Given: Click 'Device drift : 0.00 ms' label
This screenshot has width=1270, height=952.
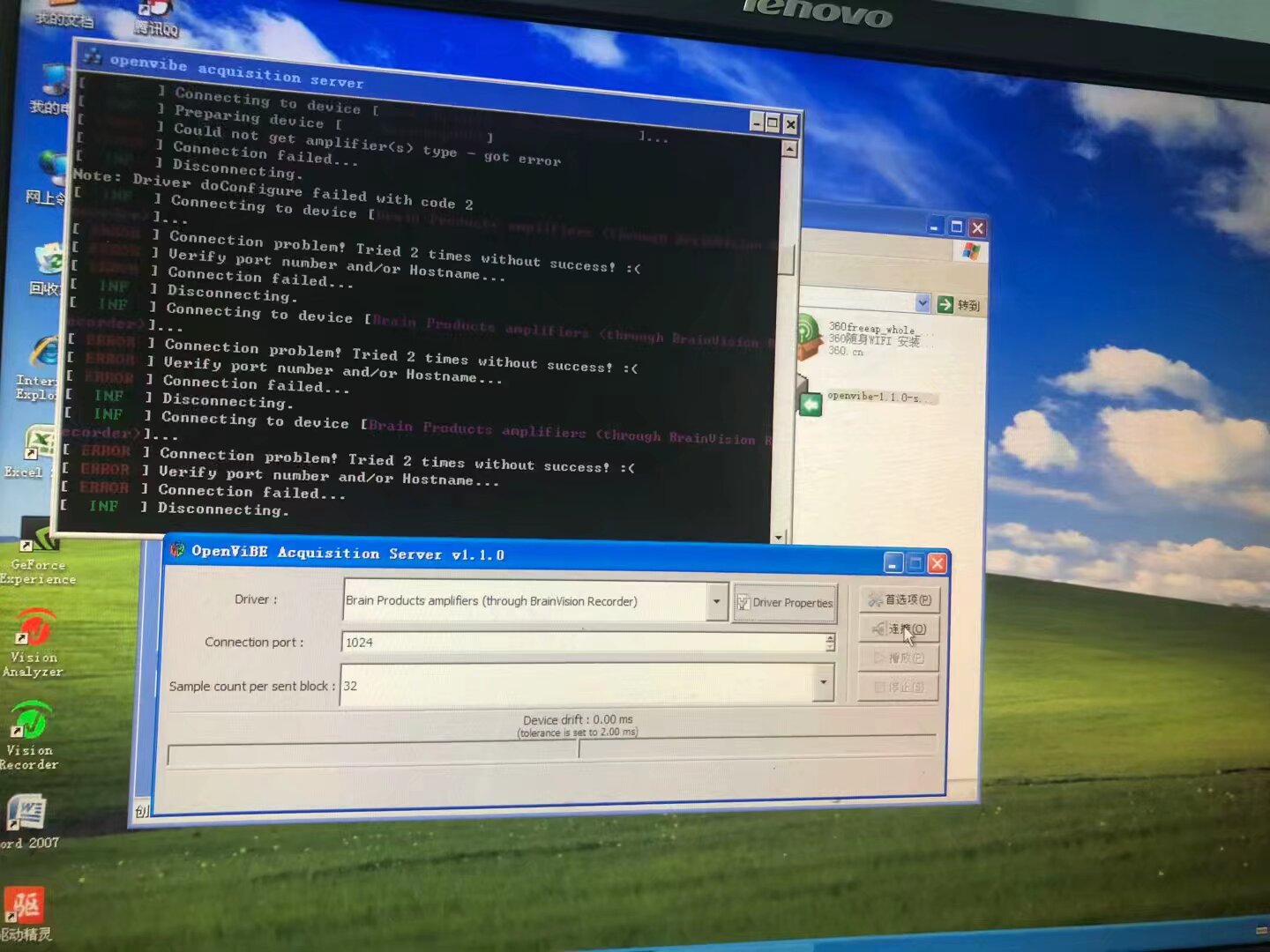Looking at the screenshot, I should tap(578, 719).
